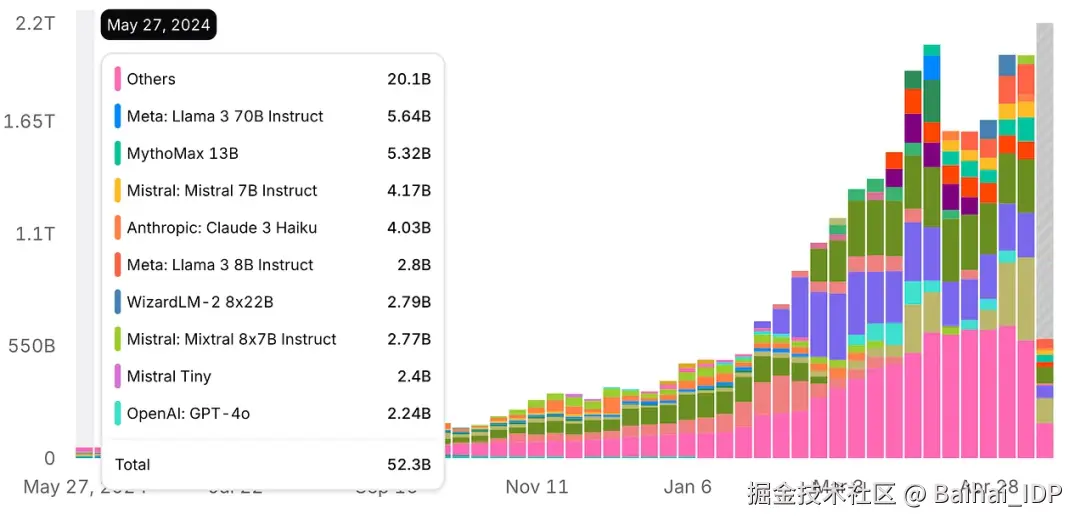Screen dimensions: 1080x525
Task: Click the Total 52.3B row
Action: click(273, 465)
